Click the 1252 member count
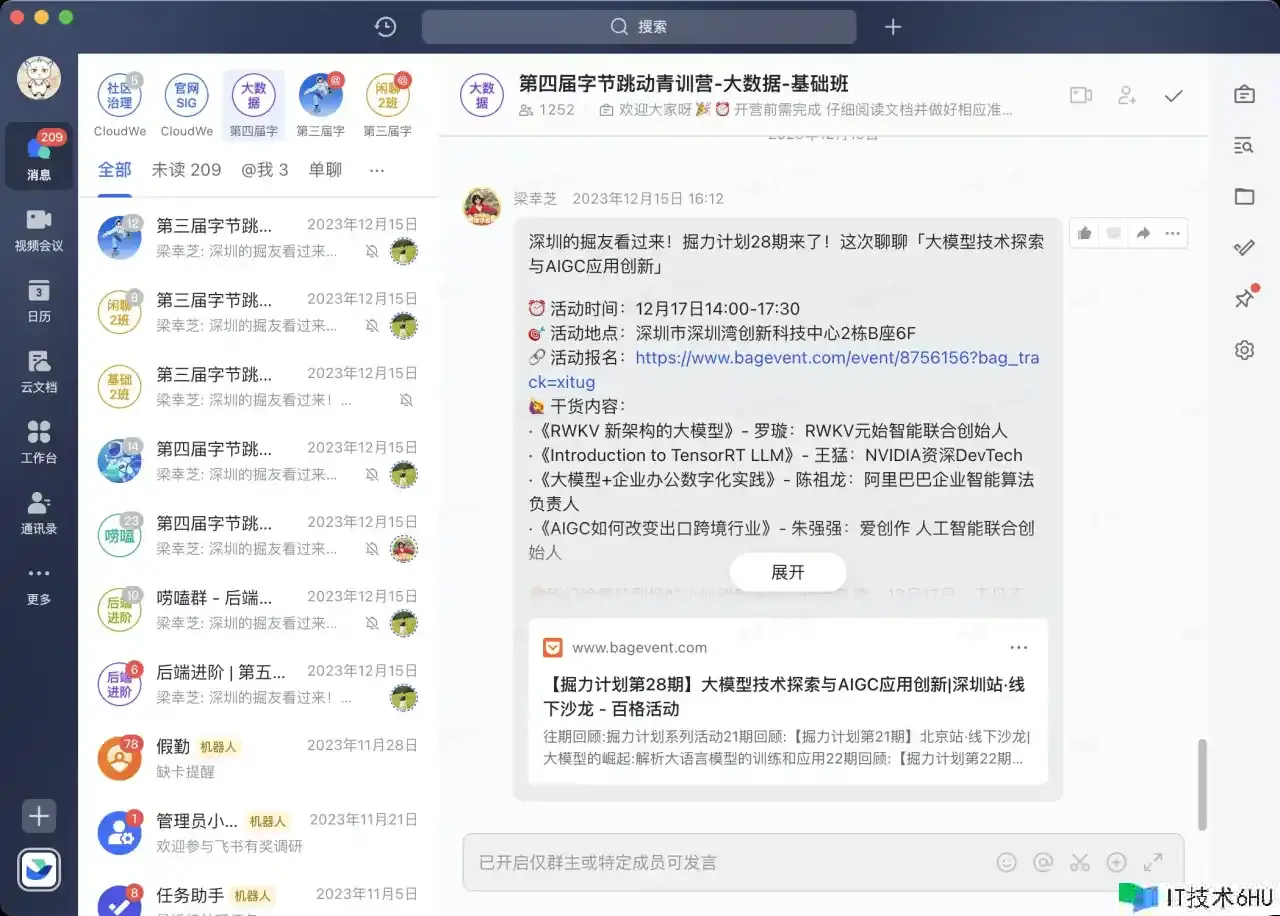 point(547,110)
